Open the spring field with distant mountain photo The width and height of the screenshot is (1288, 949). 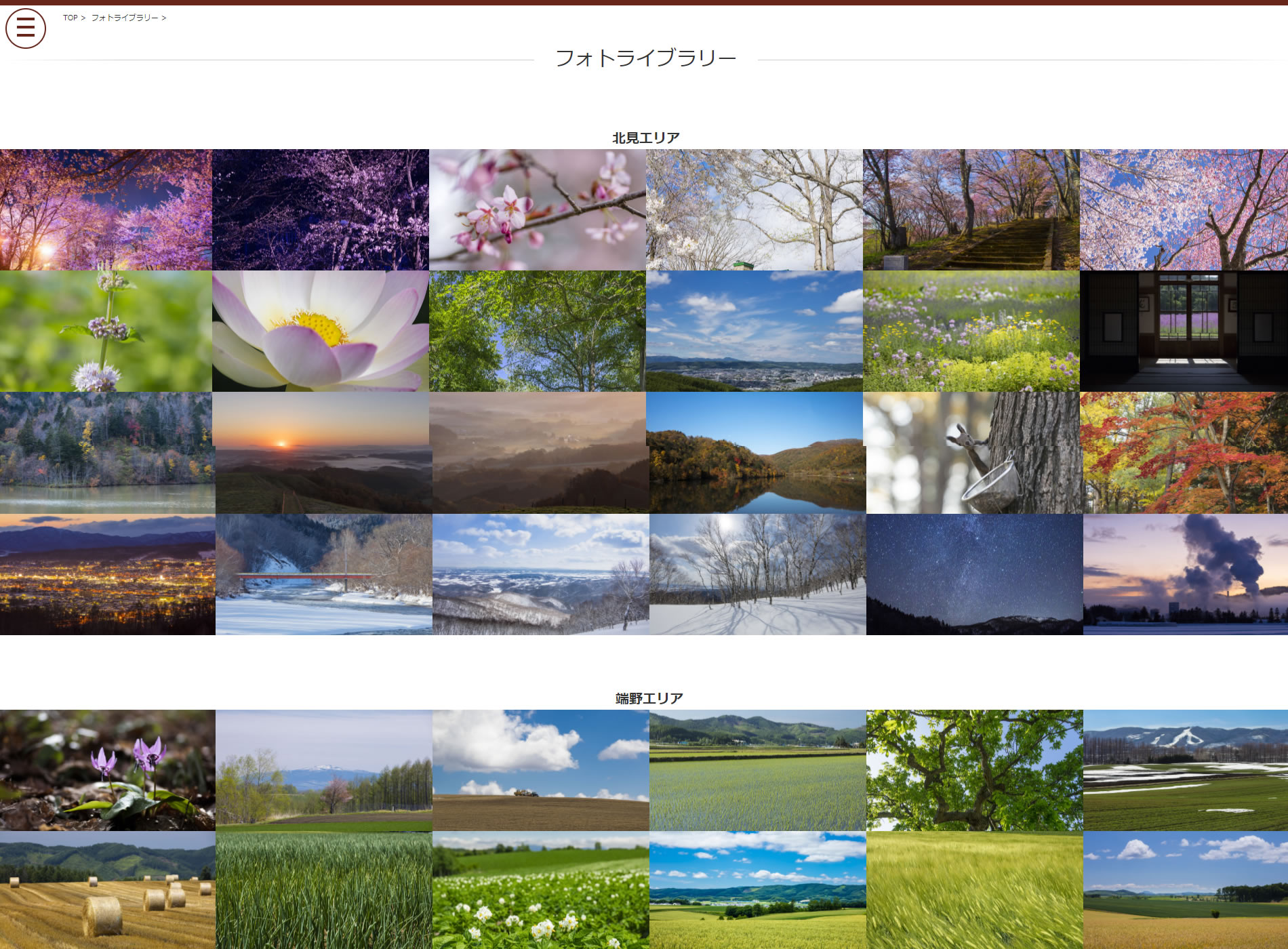point(324,770)
